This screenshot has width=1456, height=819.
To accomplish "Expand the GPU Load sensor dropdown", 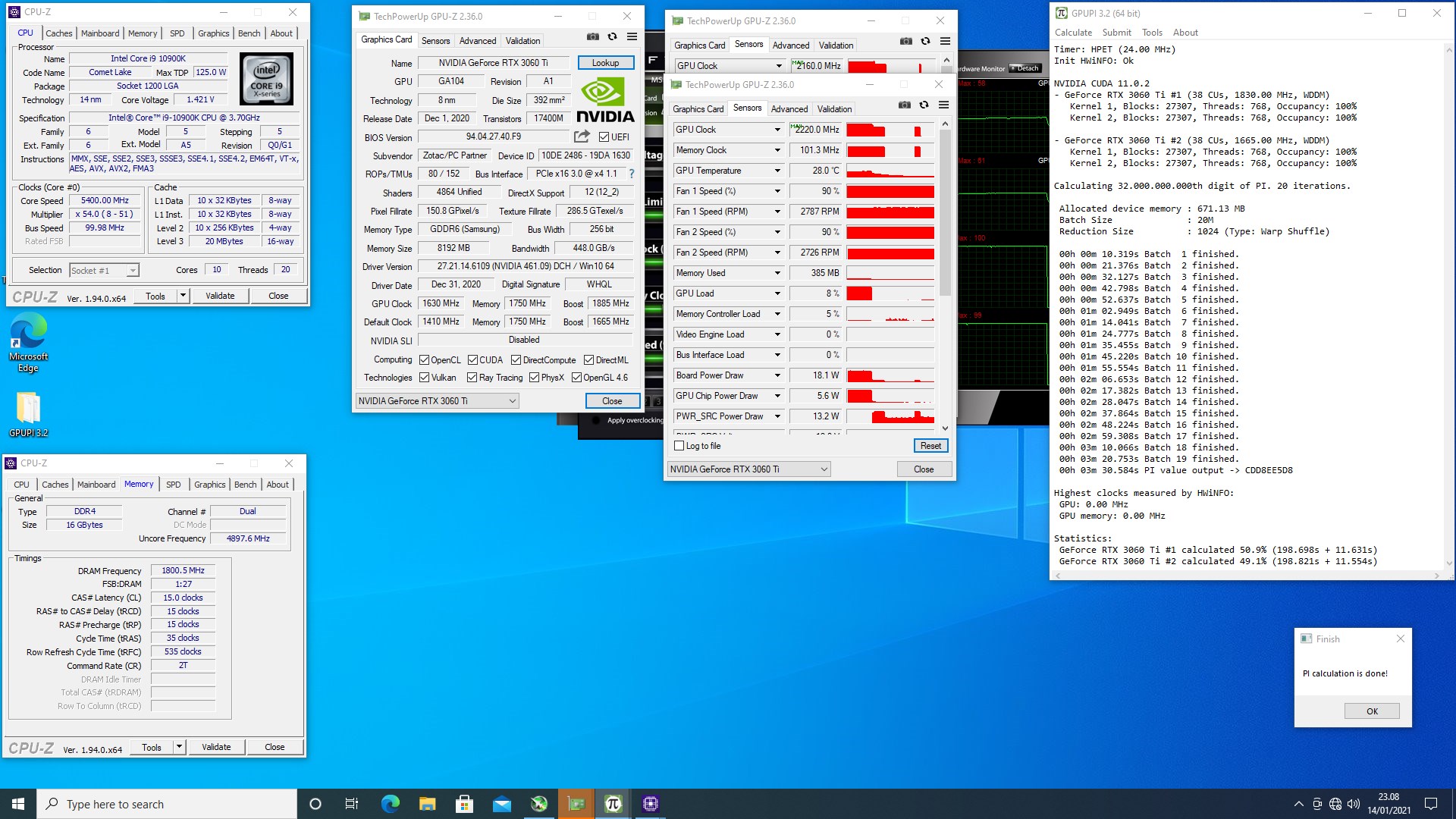I will pos(777,293).
